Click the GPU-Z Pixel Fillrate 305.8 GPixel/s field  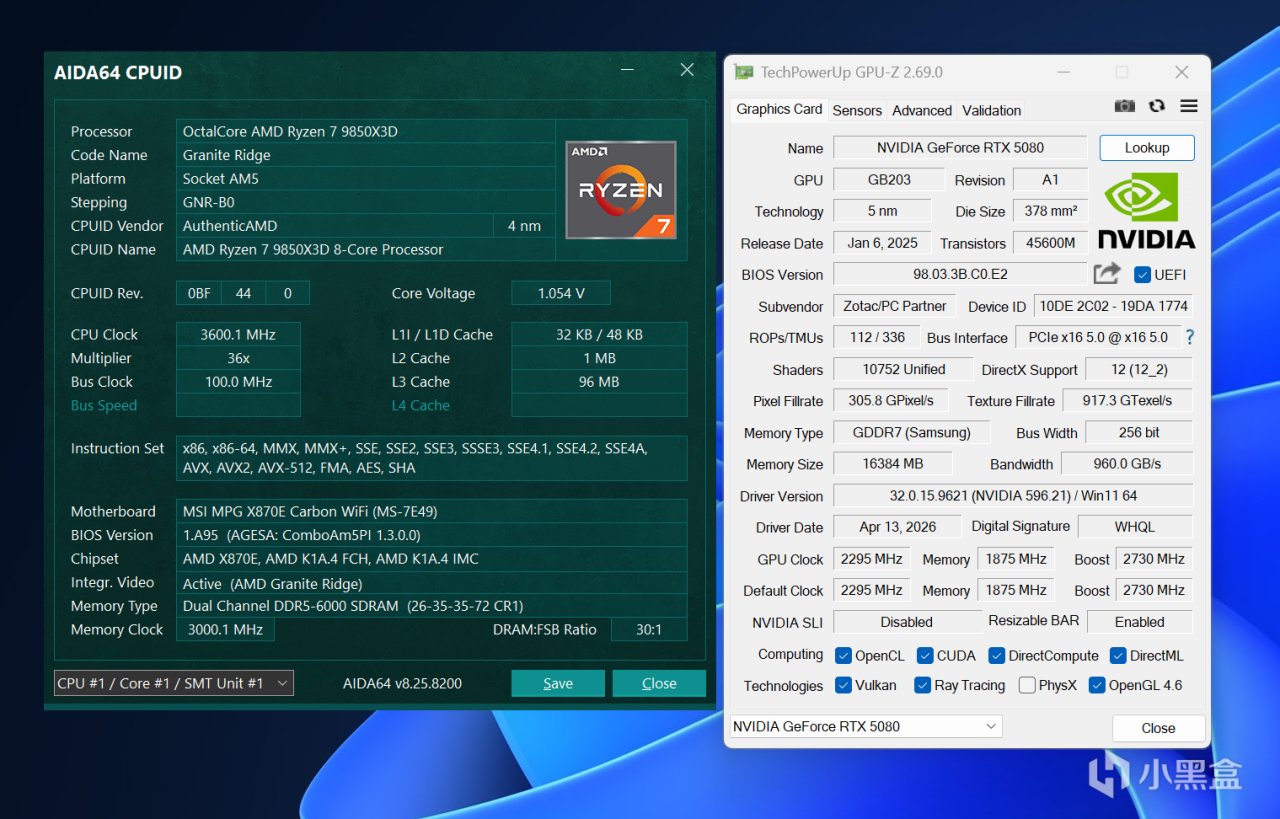tap(891, 401)
